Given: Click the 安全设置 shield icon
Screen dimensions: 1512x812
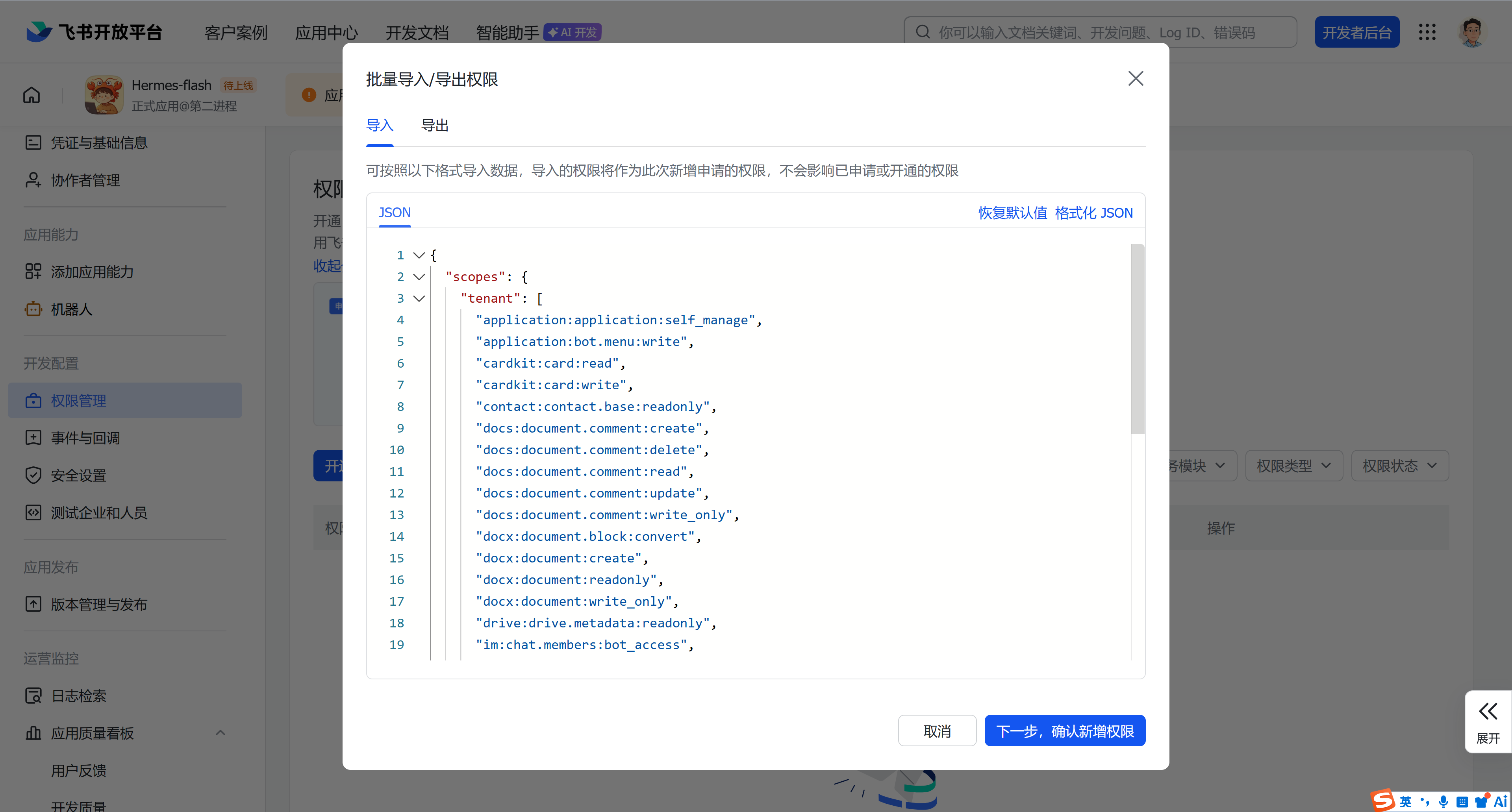Looking at the screenshot, I should coord(33,475).
